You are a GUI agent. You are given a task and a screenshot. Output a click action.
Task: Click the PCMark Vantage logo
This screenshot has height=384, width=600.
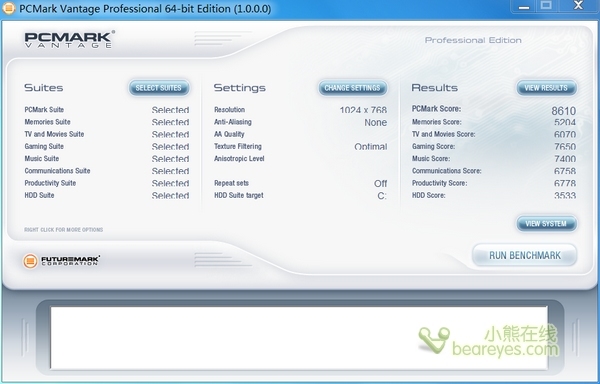(x=70, y=40)
